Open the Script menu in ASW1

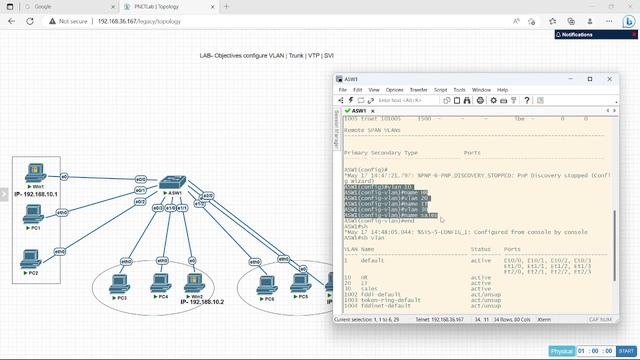tap(440, 90)
